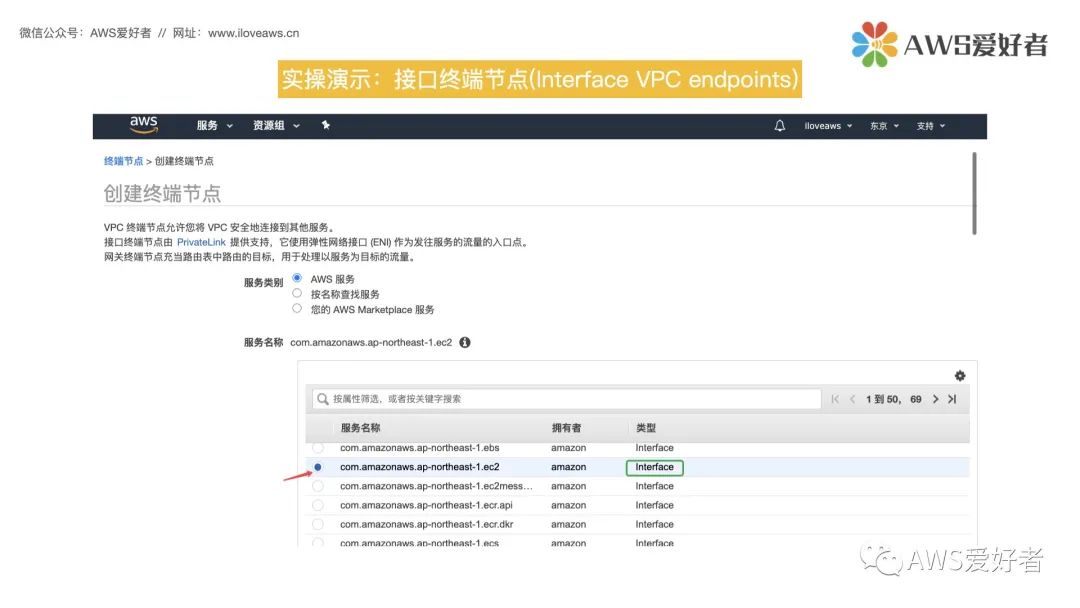Open the 服务 dropdown menu
The image size is (1080, 608).
[x=214, y=126]
